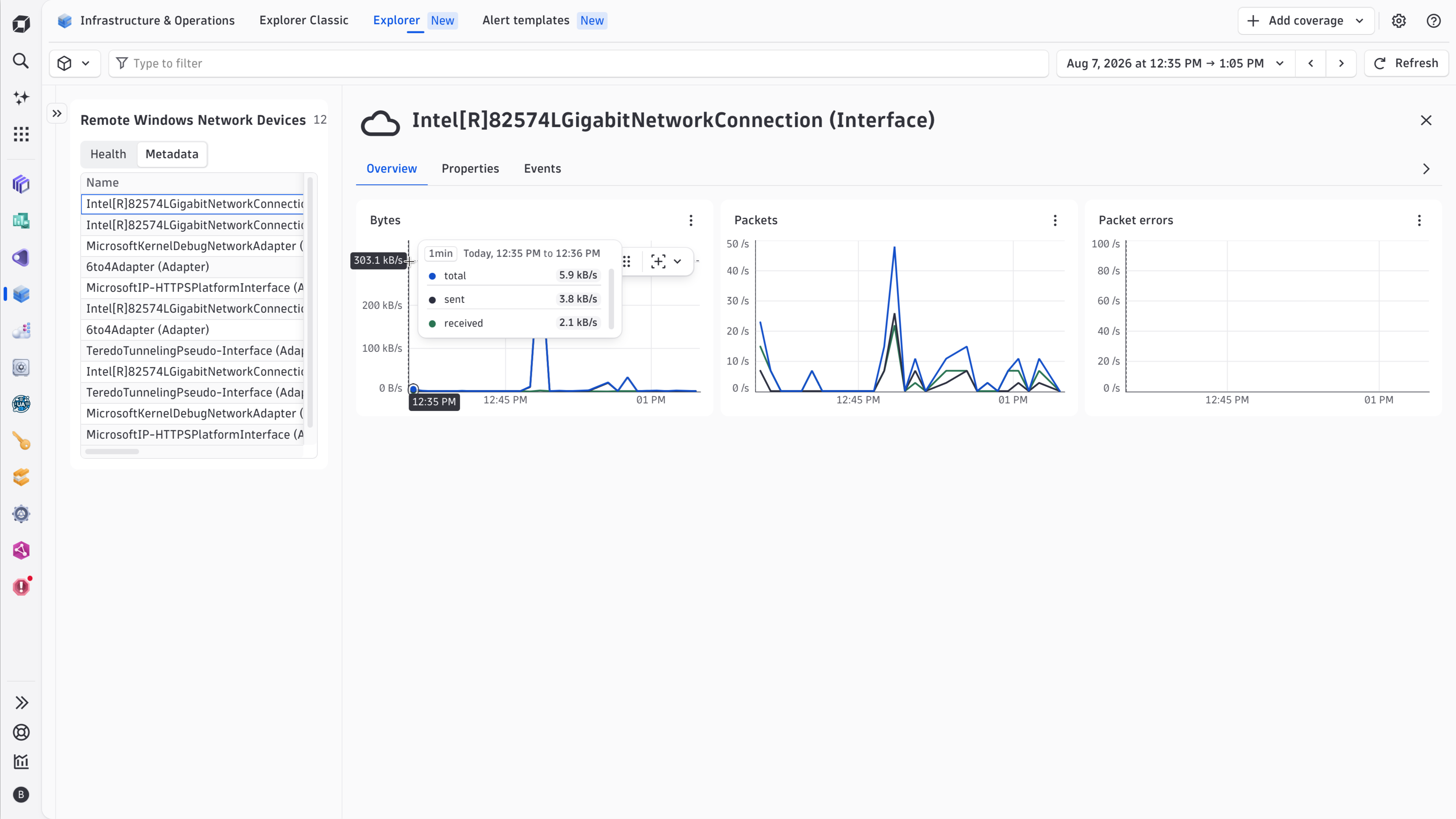
Task: Select the active Infrastructure & Operations cube icon
Action: click(21, 294)
